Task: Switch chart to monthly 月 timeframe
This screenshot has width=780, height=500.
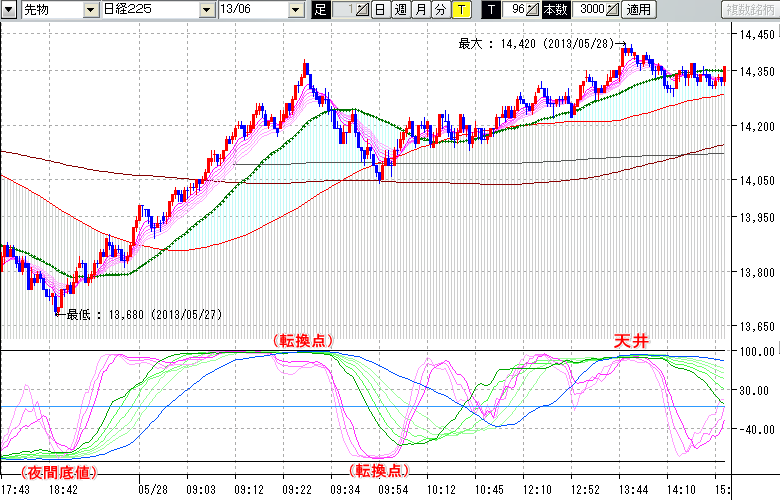Action: coord(420,10)
